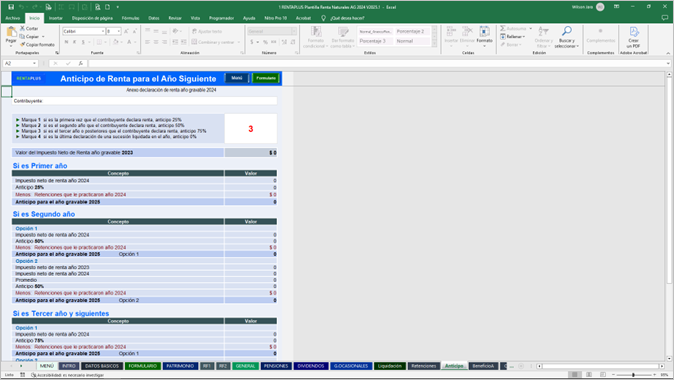Open the General number format dropdown
This screenshot has height=380, width=674.
click(294, 31)
